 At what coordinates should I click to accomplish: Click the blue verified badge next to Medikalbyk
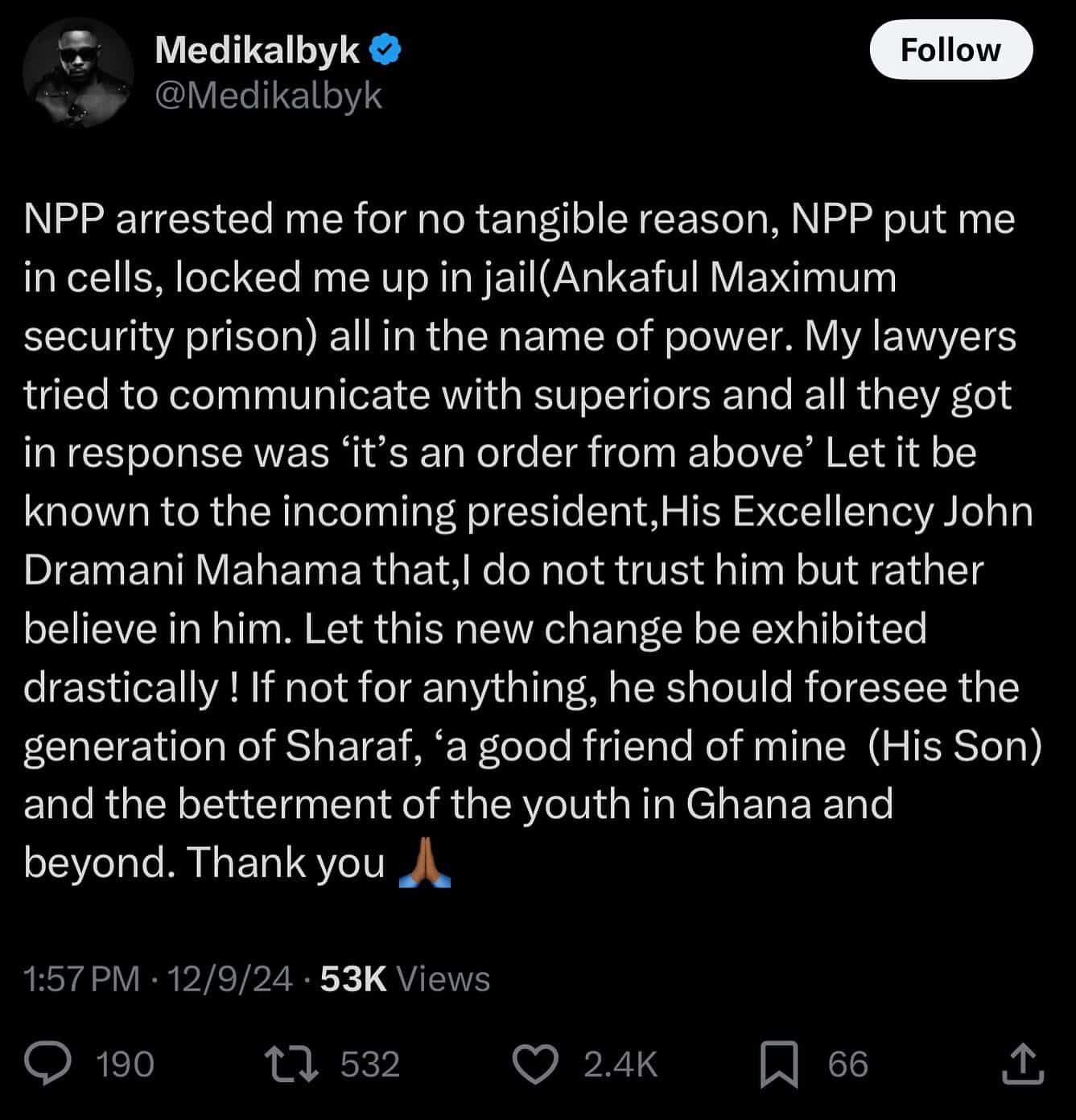385,50
